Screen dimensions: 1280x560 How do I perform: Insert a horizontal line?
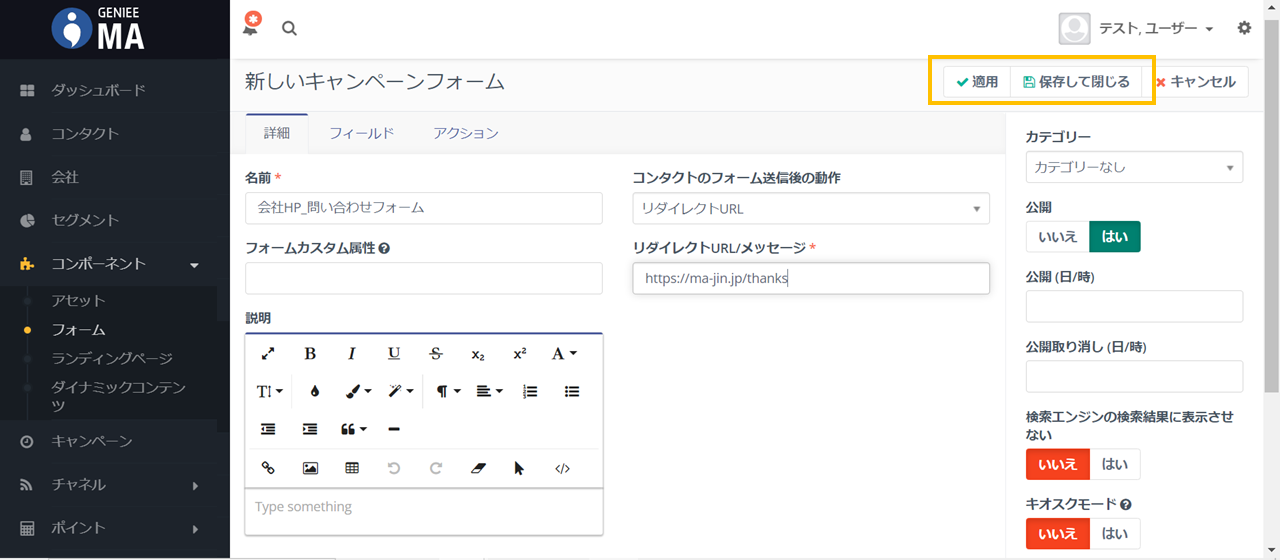394,429
